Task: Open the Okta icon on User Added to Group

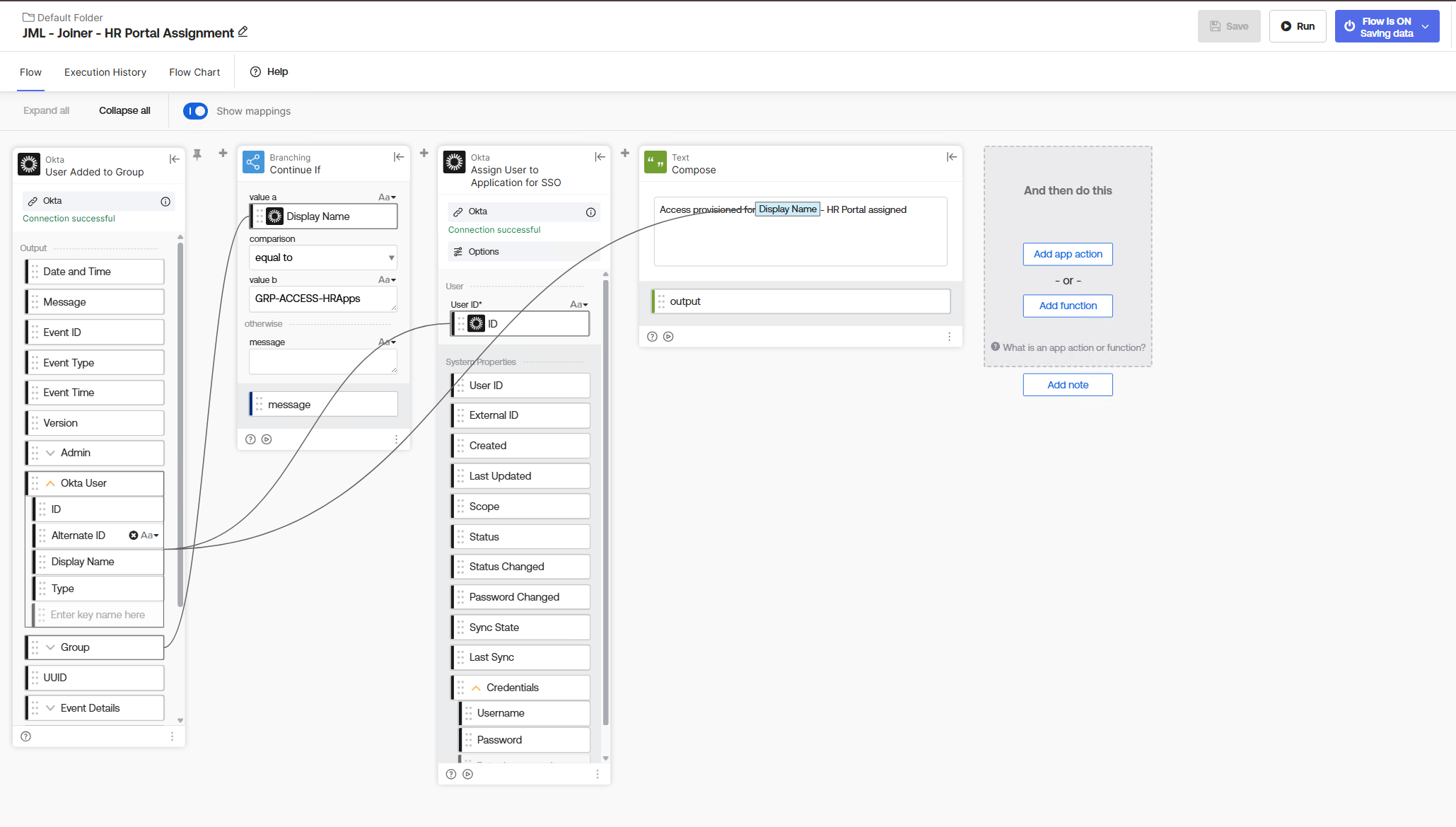Action: tap(29, 164)
